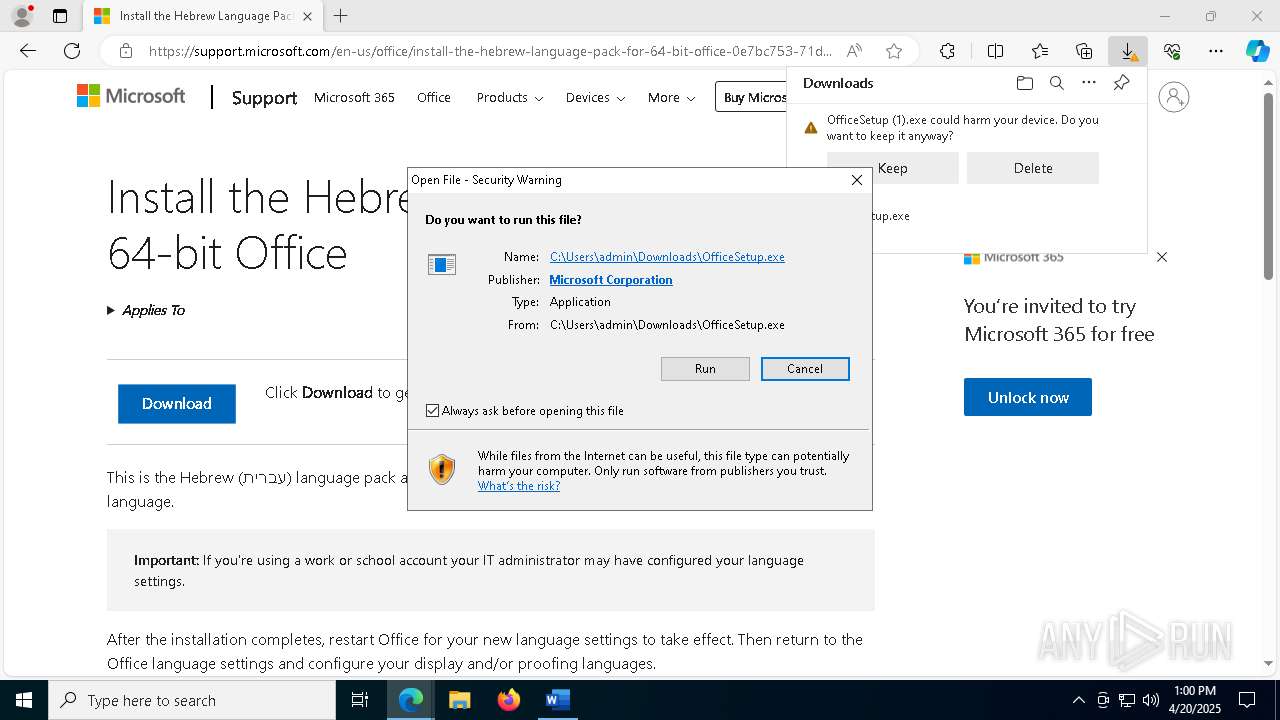The width and height of the screenshot is (1280, 720).
Task: Open Browser essentials heart icon
Action: (1172, 51)
